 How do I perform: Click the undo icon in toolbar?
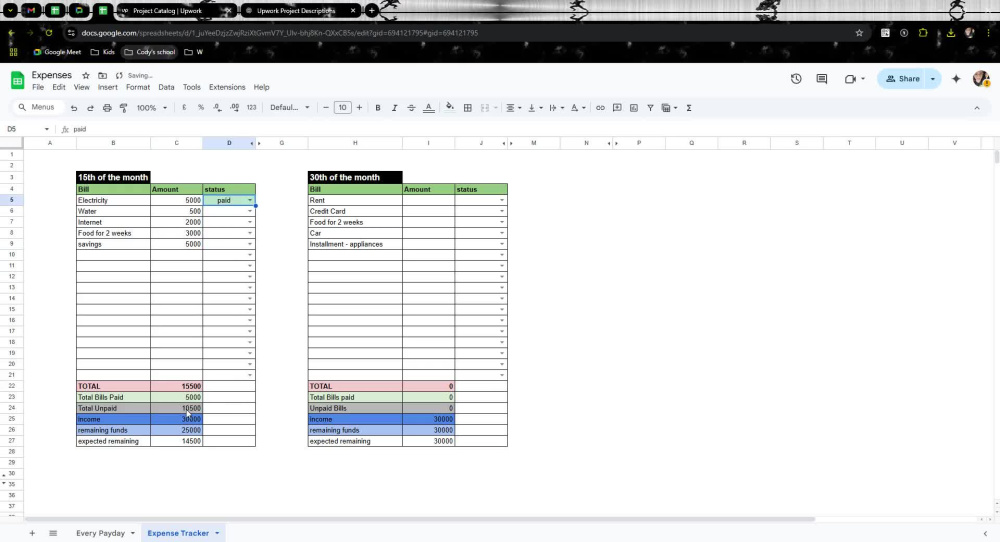[74, 108]
